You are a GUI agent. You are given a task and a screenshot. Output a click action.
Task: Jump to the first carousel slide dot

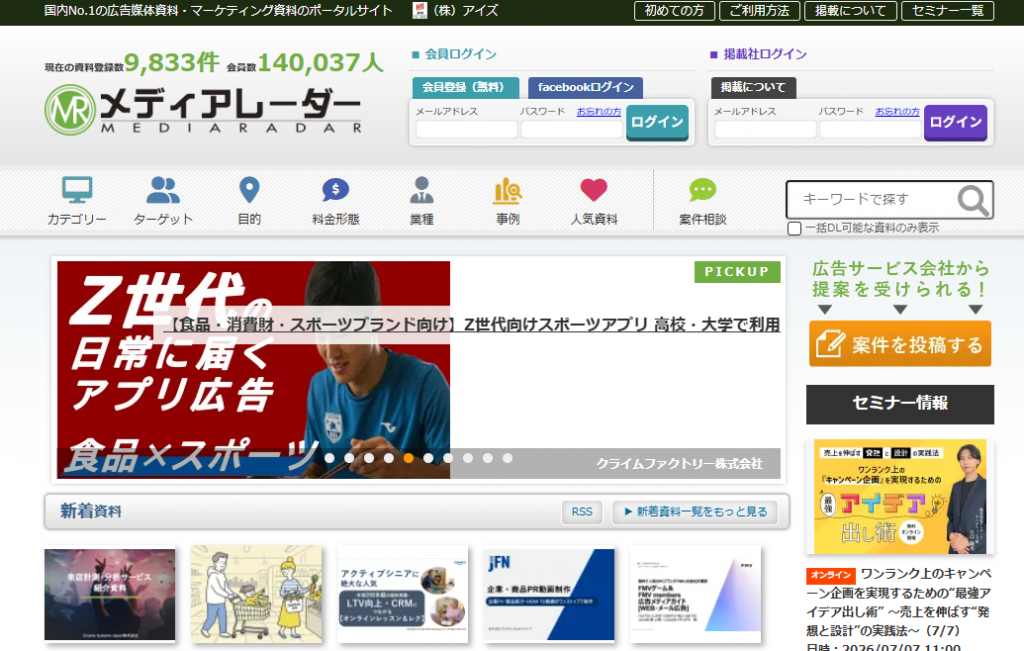tap(330, 458)
